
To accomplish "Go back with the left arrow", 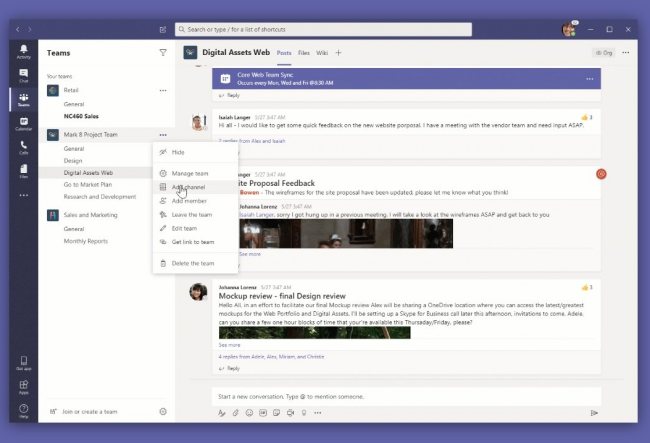I will pos(17,29).
